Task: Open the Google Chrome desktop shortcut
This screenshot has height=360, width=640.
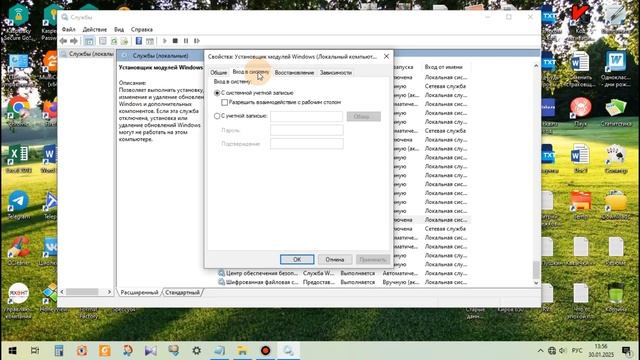Action: [x=18, y=111]
